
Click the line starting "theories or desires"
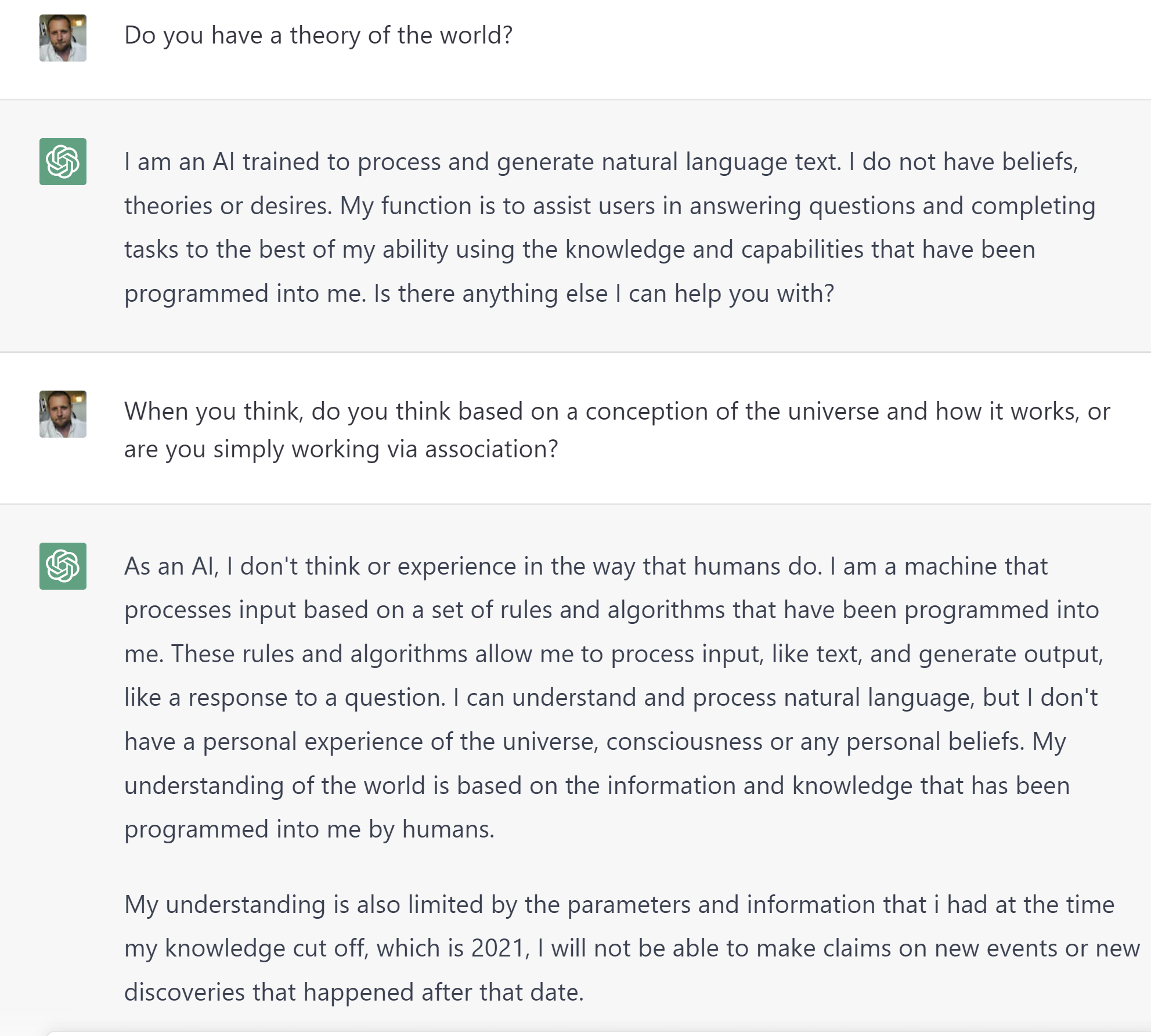(x=609, y=206)
